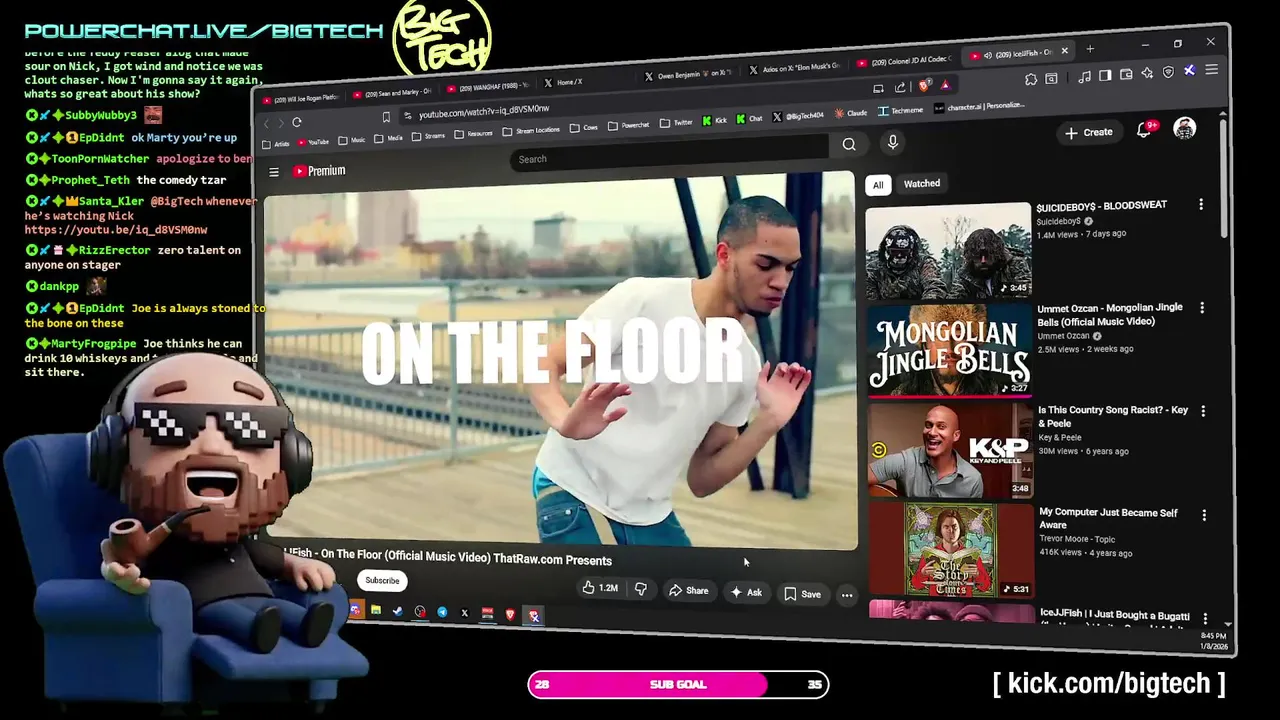Viewport: 1280px width, 720px height.
Task: Open the @BigTech404 X bookmark
Action: [798, 116]
